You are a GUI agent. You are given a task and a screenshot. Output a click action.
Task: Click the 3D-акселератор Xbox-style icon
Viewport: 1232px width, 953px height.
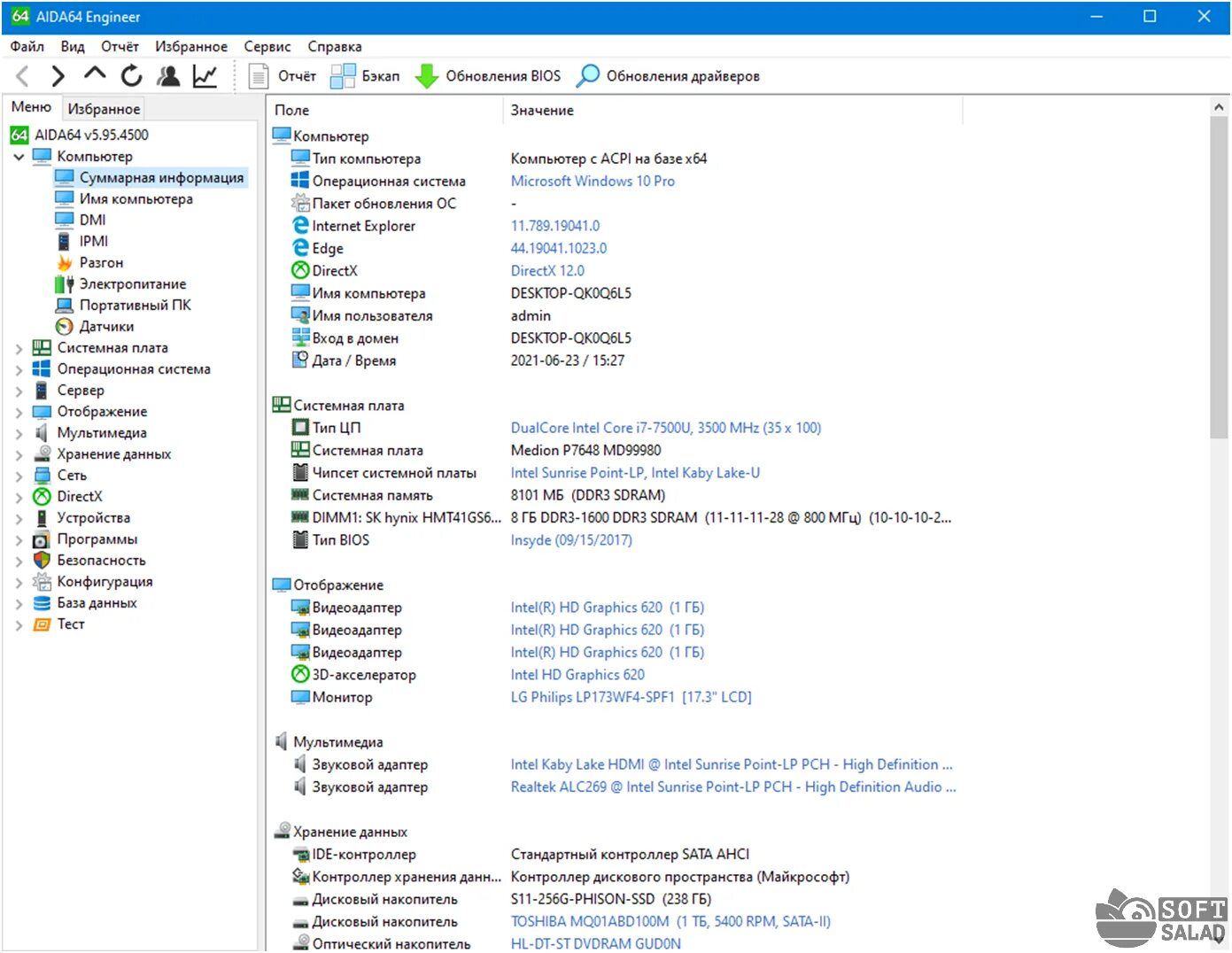(x=300, y=674)
